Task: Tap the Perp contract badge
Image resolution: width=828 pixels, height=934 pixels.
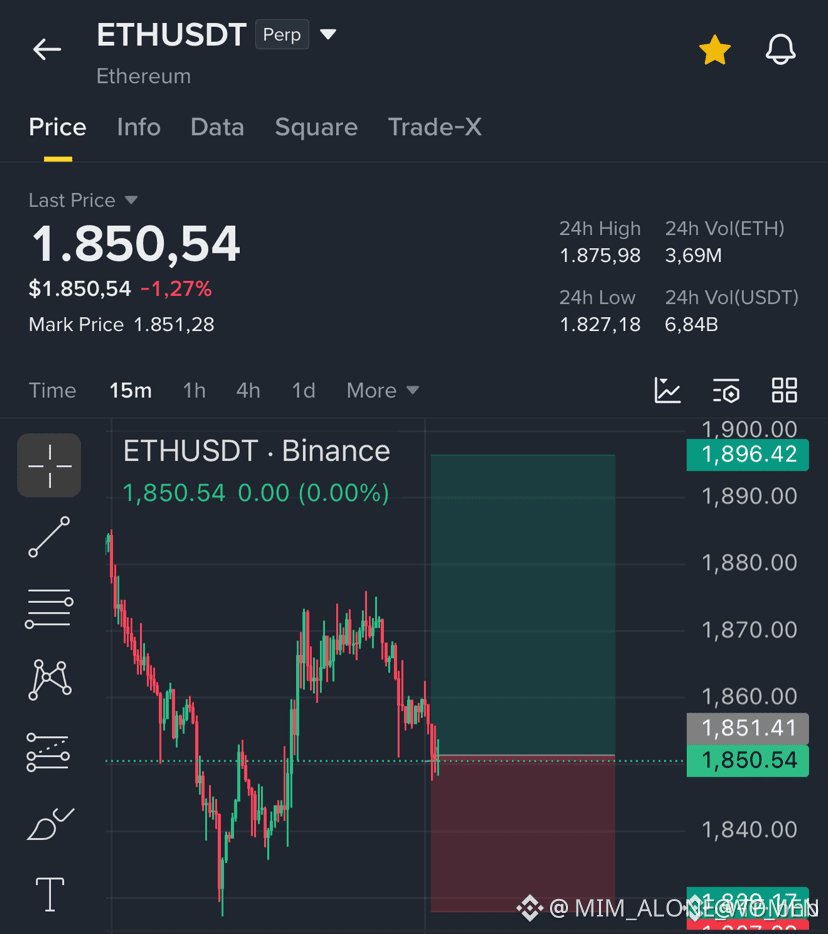Action: [x=282, y=35]
